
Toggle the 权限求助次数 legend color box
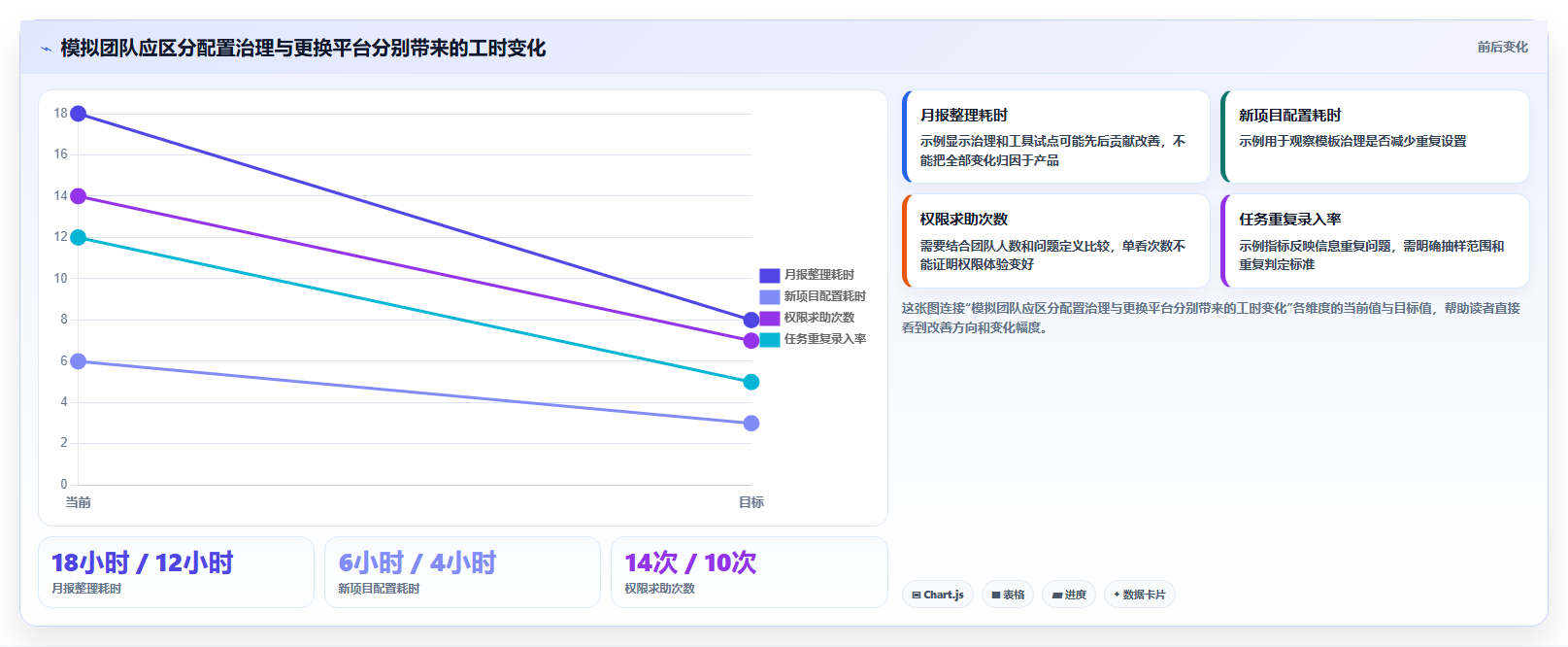coord(769,319)
